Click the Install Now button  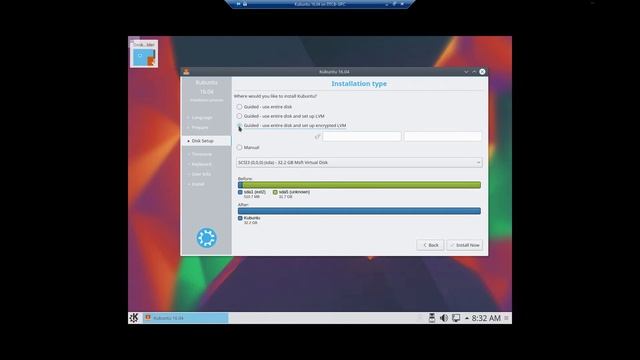point(464,245)
